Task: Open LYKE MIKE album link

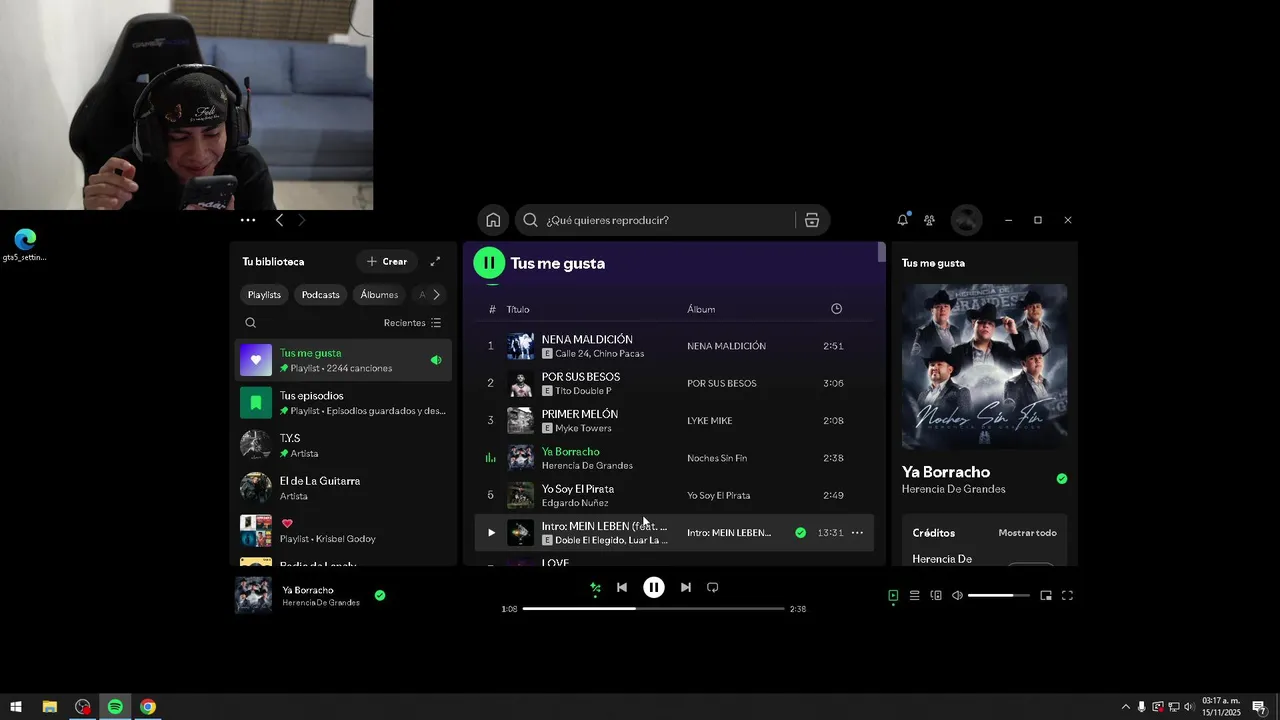Action: 710,421
